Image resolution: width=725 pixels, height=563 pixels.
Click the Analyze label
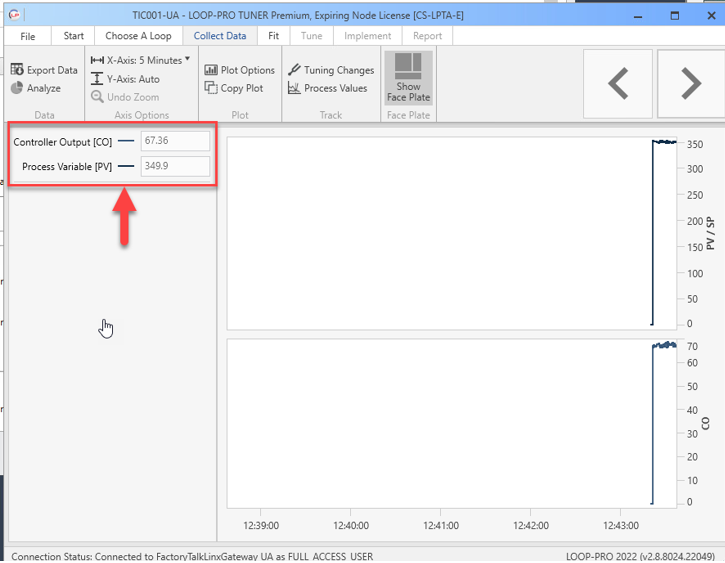tap(43, 88)
